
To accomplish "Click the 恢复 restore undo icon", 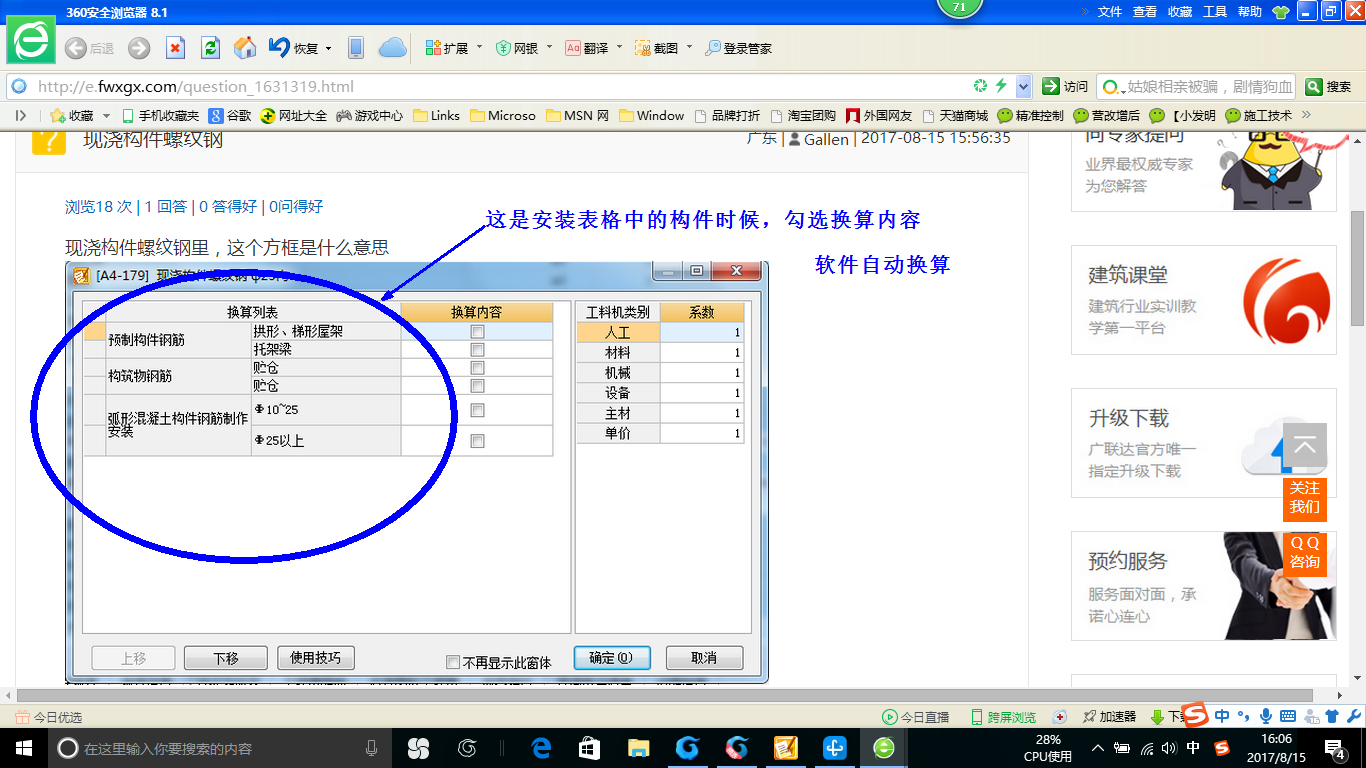I will tap(279, 47).
